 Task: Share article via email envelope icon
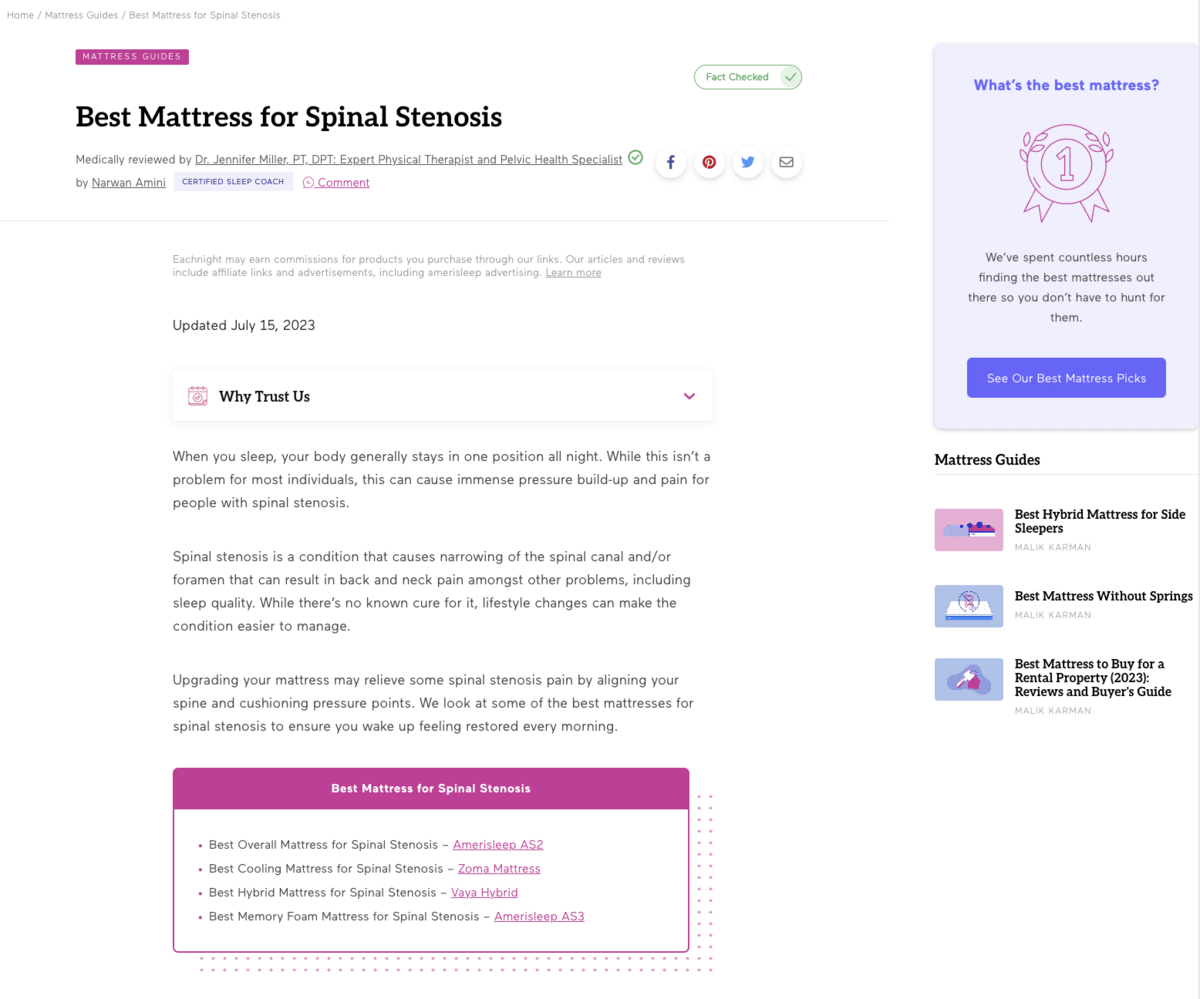point(786,162)
